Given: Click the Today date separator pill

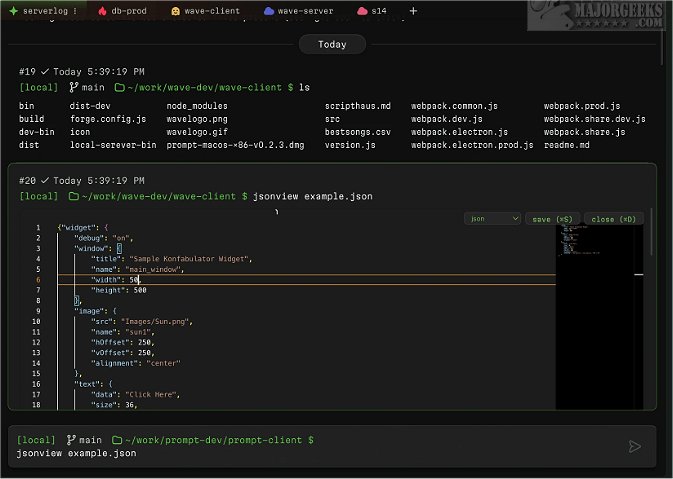Looking at the screenshot, I should (x=332, y=44).
